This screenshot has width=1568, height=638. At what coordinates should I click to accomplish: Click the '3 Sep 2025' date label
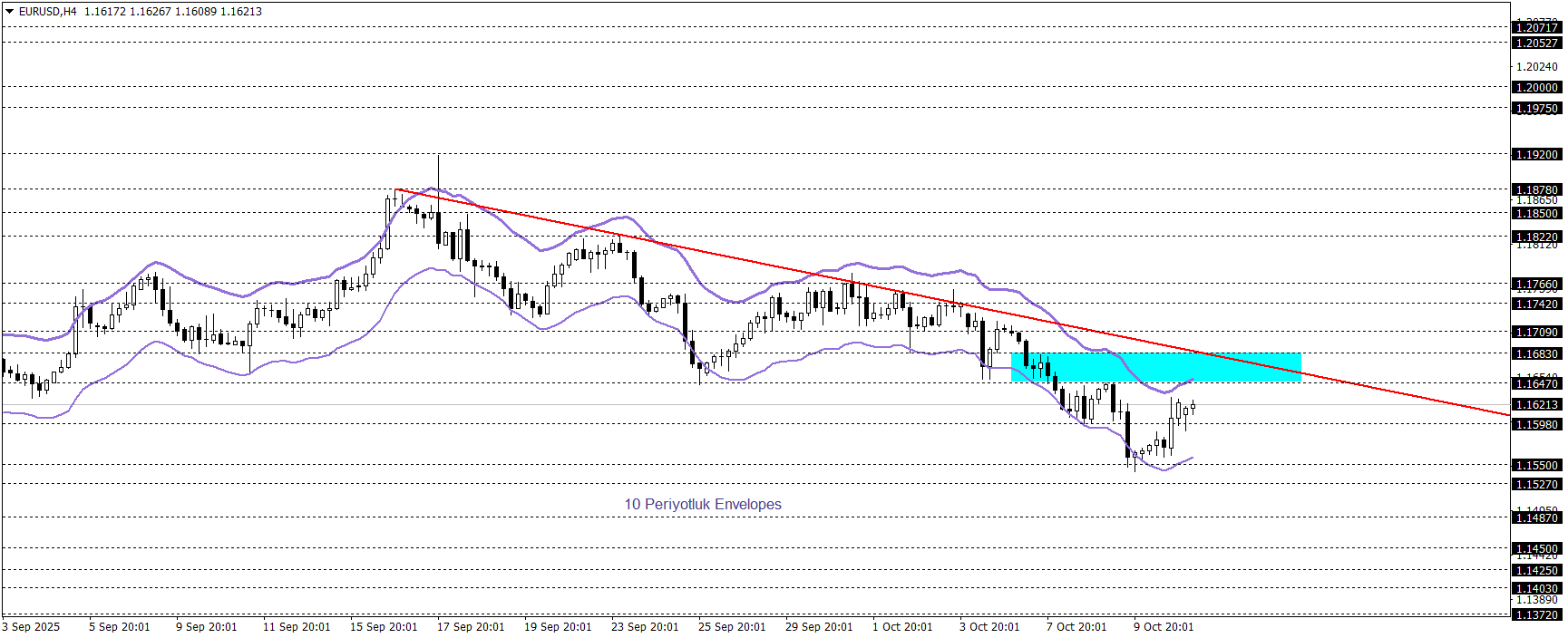pyautogui.click(x=32, y=627)
